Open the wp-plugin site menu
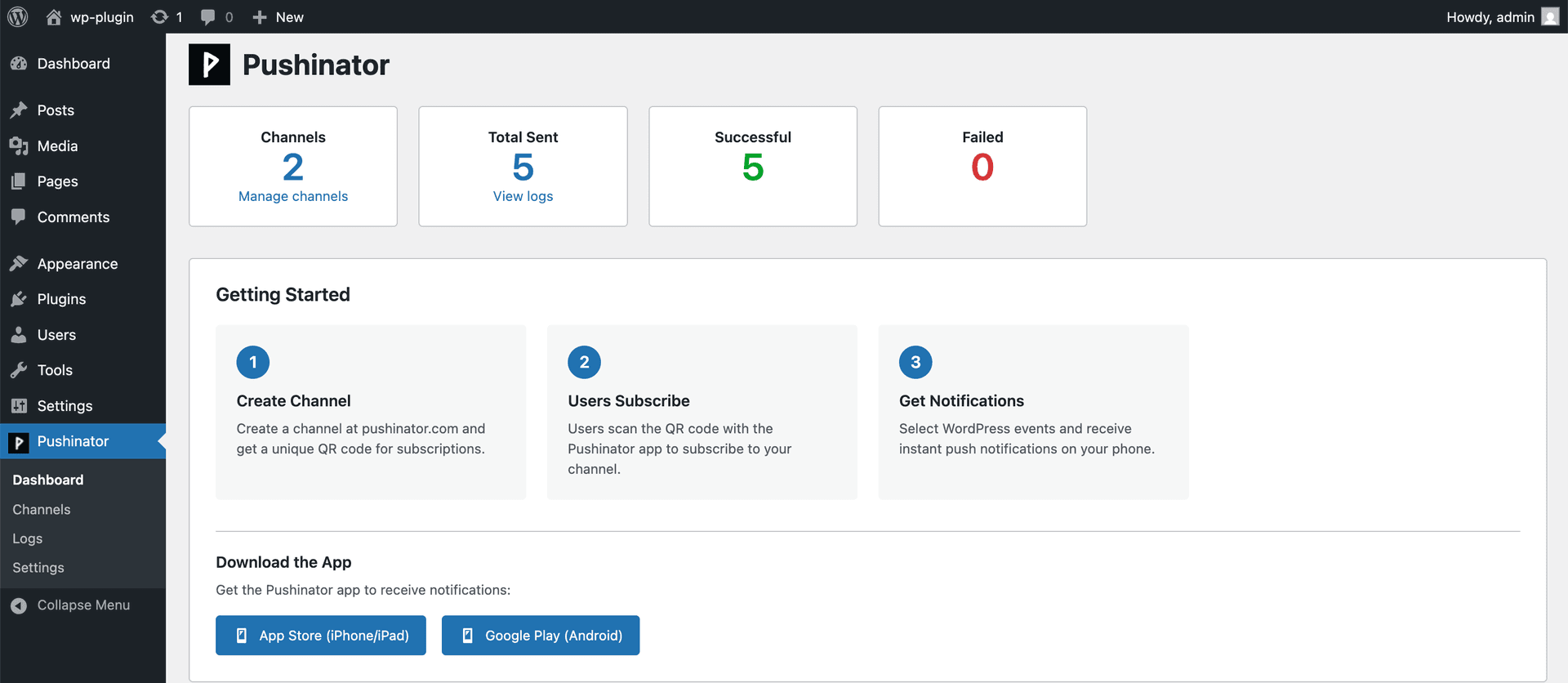 (x=90, y=16)
